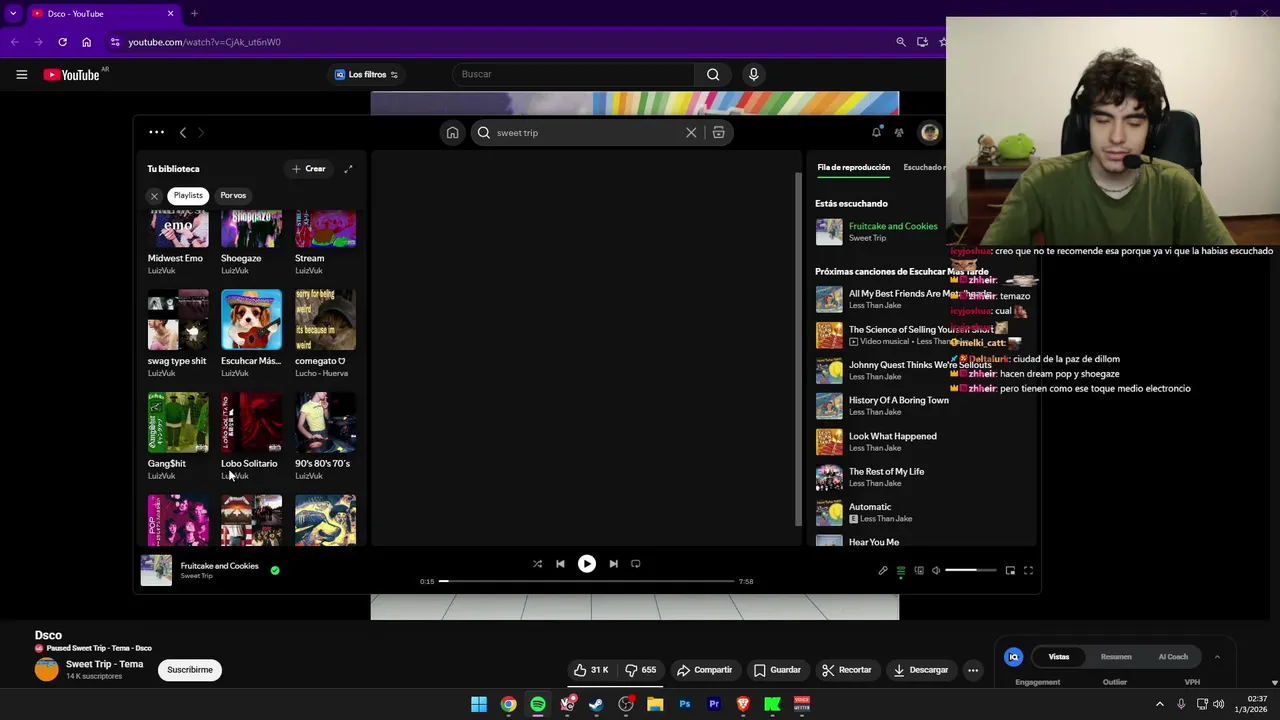Click the saved checkmark for Fruitcake and Cookies
Viewport: 1280px width, 720px height.
tap(275, 570)
